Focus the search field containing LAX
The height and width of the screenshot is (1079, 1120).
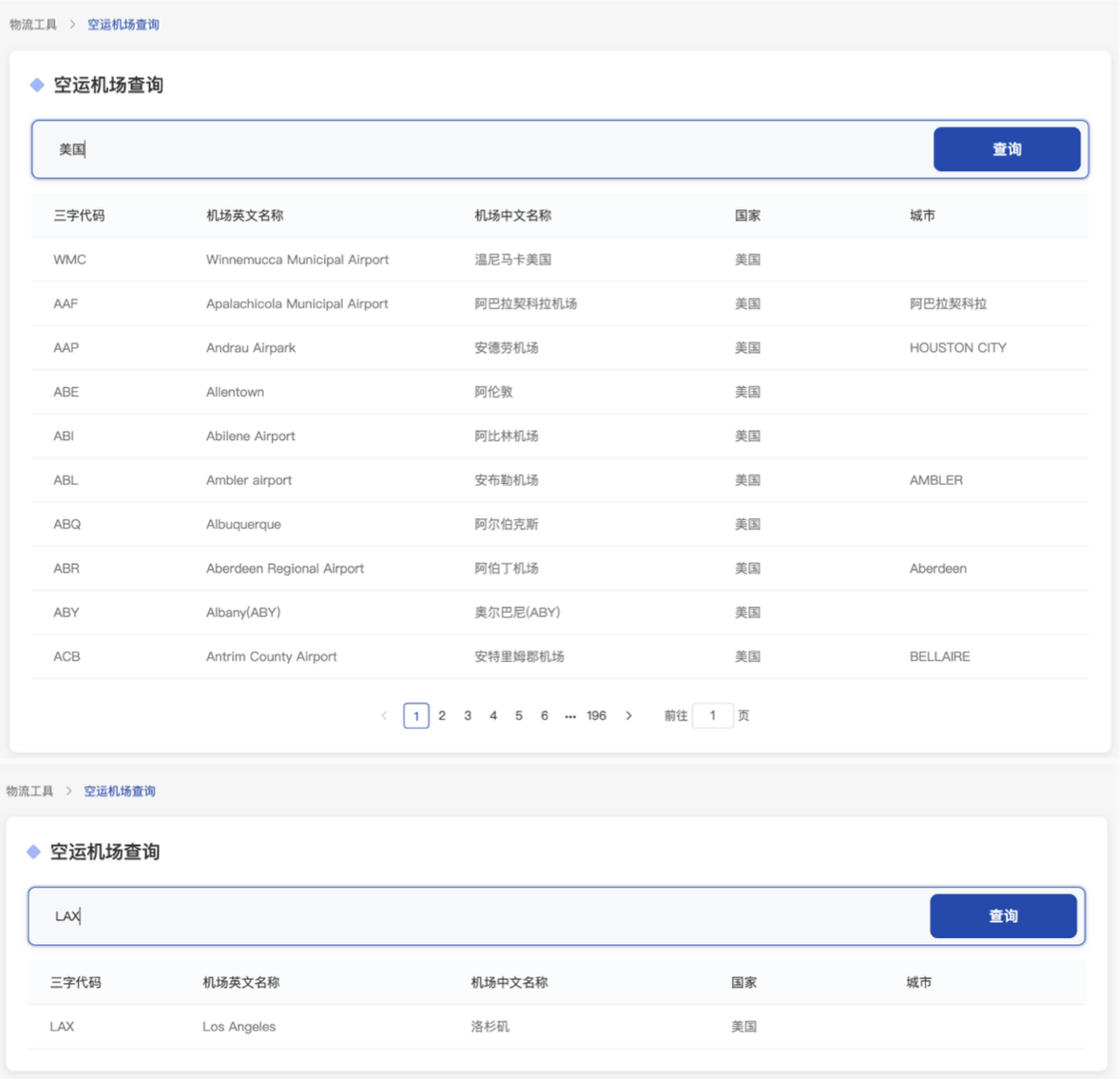(x=479, y=916)
